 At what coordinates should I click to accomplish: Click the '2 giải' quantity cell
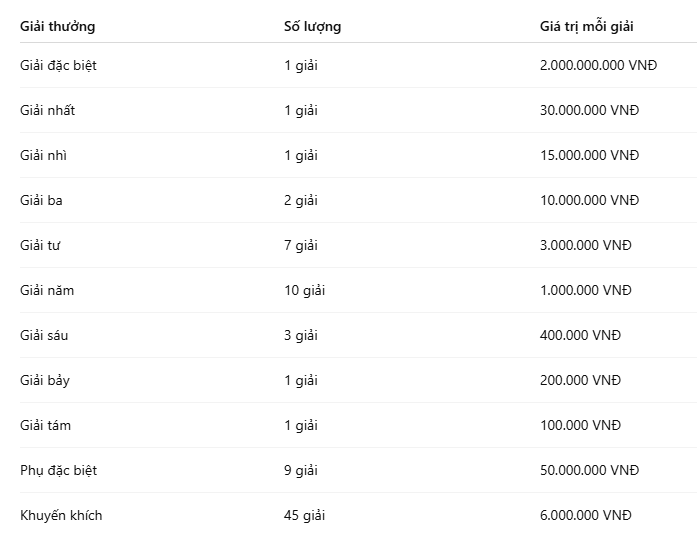[x=301, y=200]
